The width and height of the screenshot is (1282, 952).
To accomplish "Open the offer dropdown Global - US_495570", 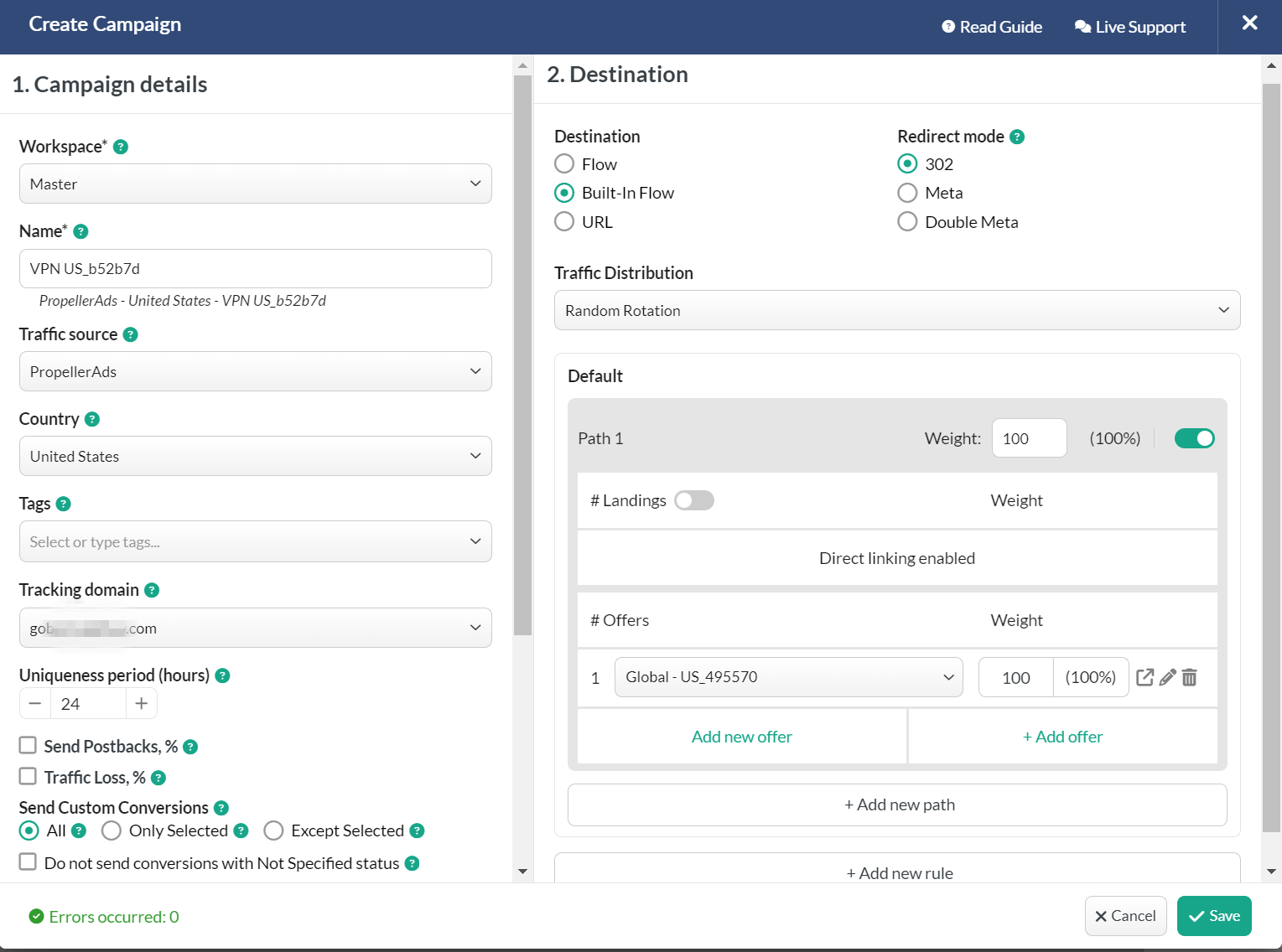I will (x=789, y=677).
